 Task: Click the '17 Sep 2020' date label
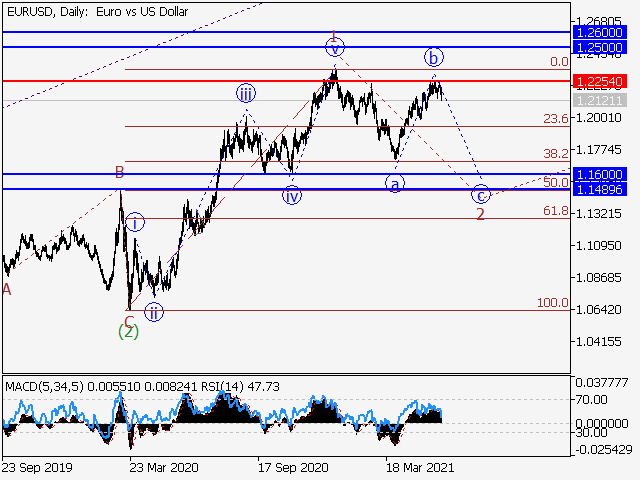[293, 467]
